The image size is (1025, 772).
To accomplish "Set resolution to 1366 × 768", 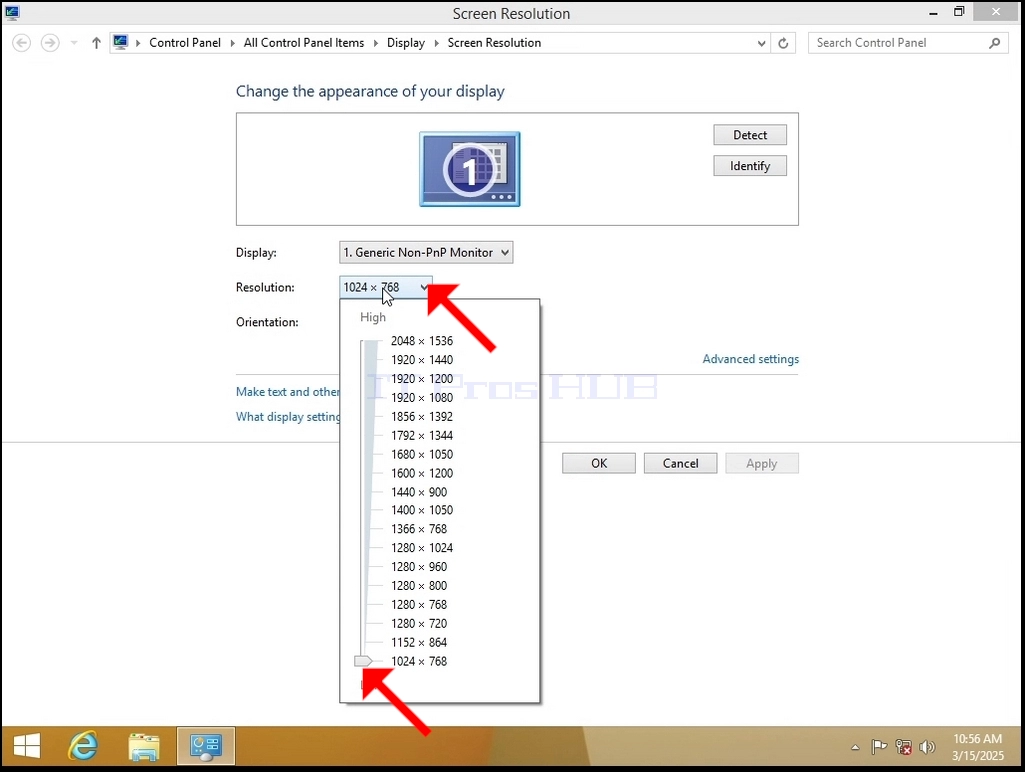I will (x=419, y=529).
